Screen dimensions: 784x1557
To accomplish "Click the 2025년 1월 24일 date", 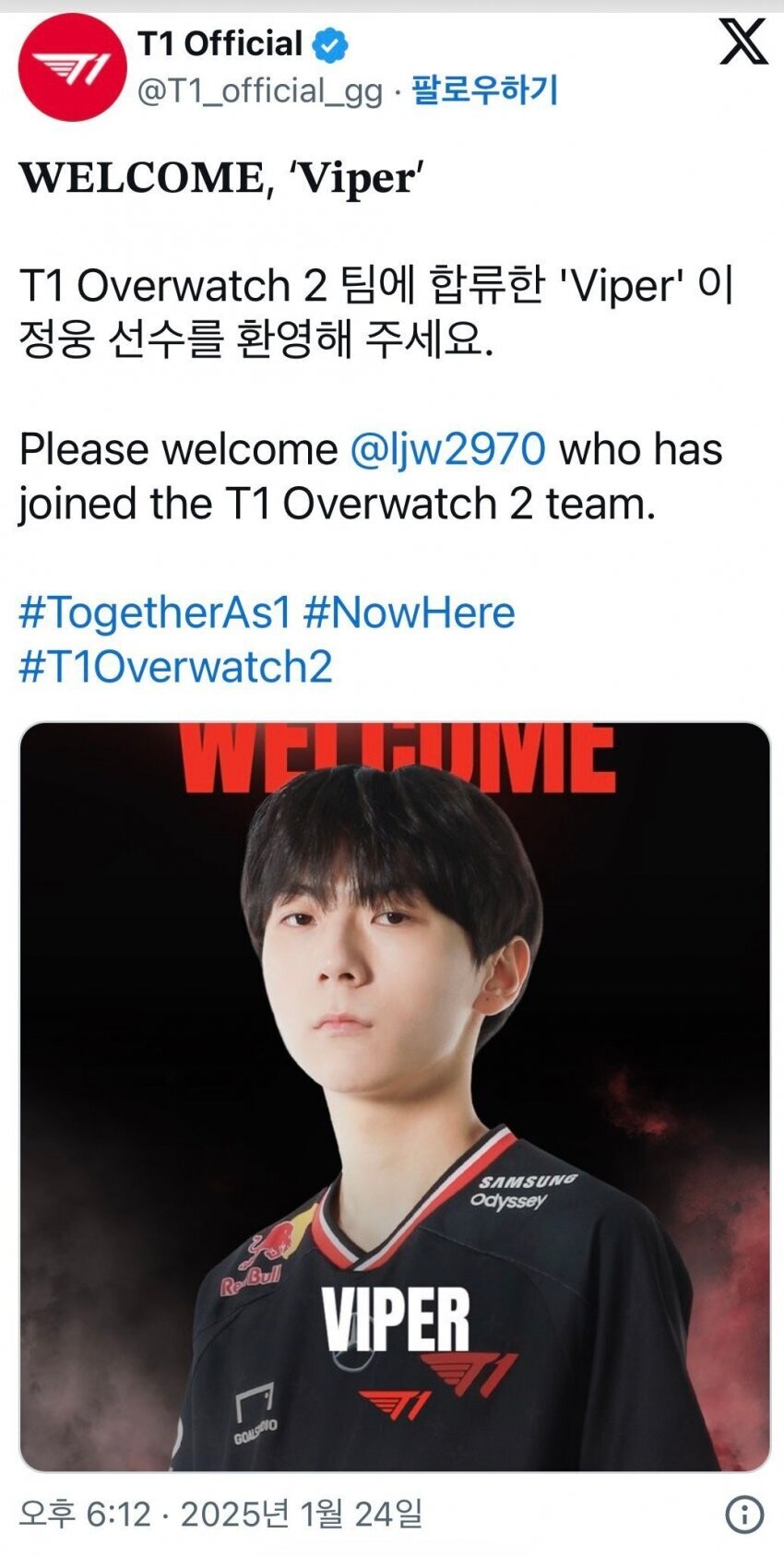I will 301,1514.
